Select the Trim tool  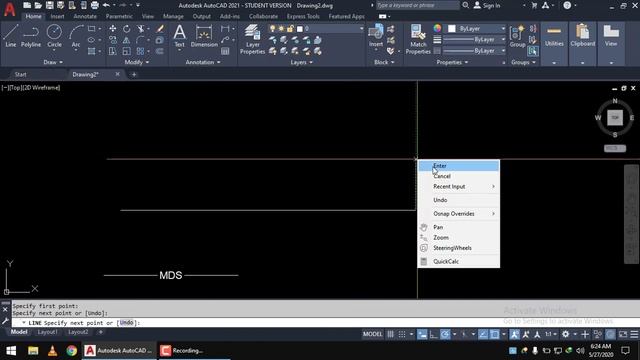140,29
